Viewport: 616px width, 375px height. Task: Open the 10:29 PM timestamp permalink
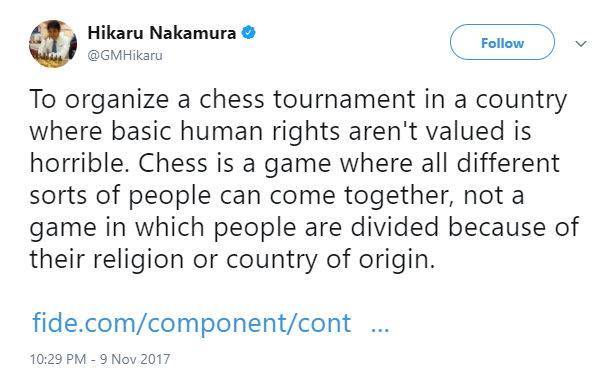[x=58, y=359]
